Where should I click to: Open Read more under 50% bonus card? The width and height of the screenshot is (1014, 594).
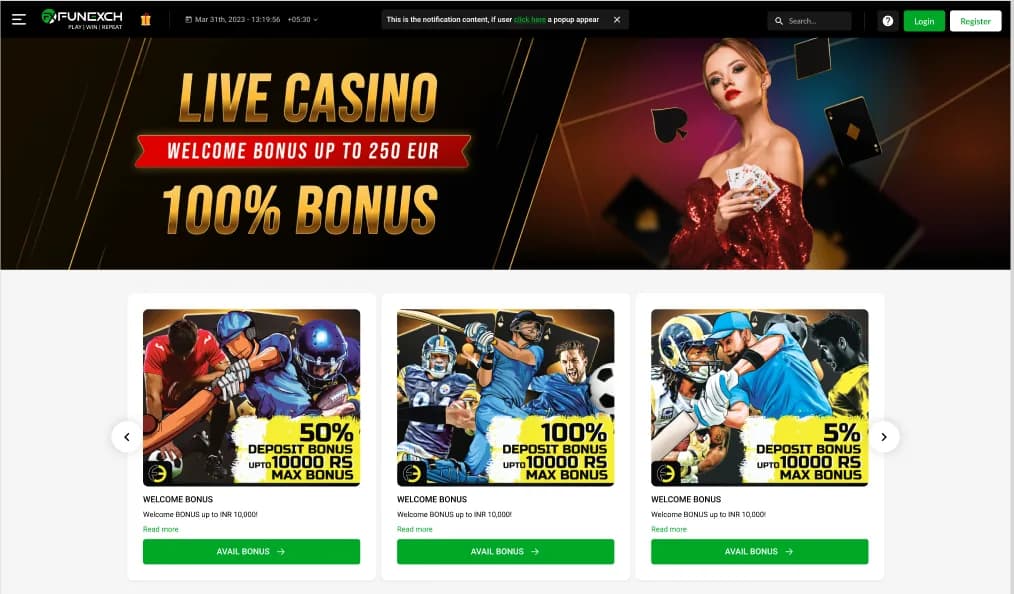[x=160, y=529]
